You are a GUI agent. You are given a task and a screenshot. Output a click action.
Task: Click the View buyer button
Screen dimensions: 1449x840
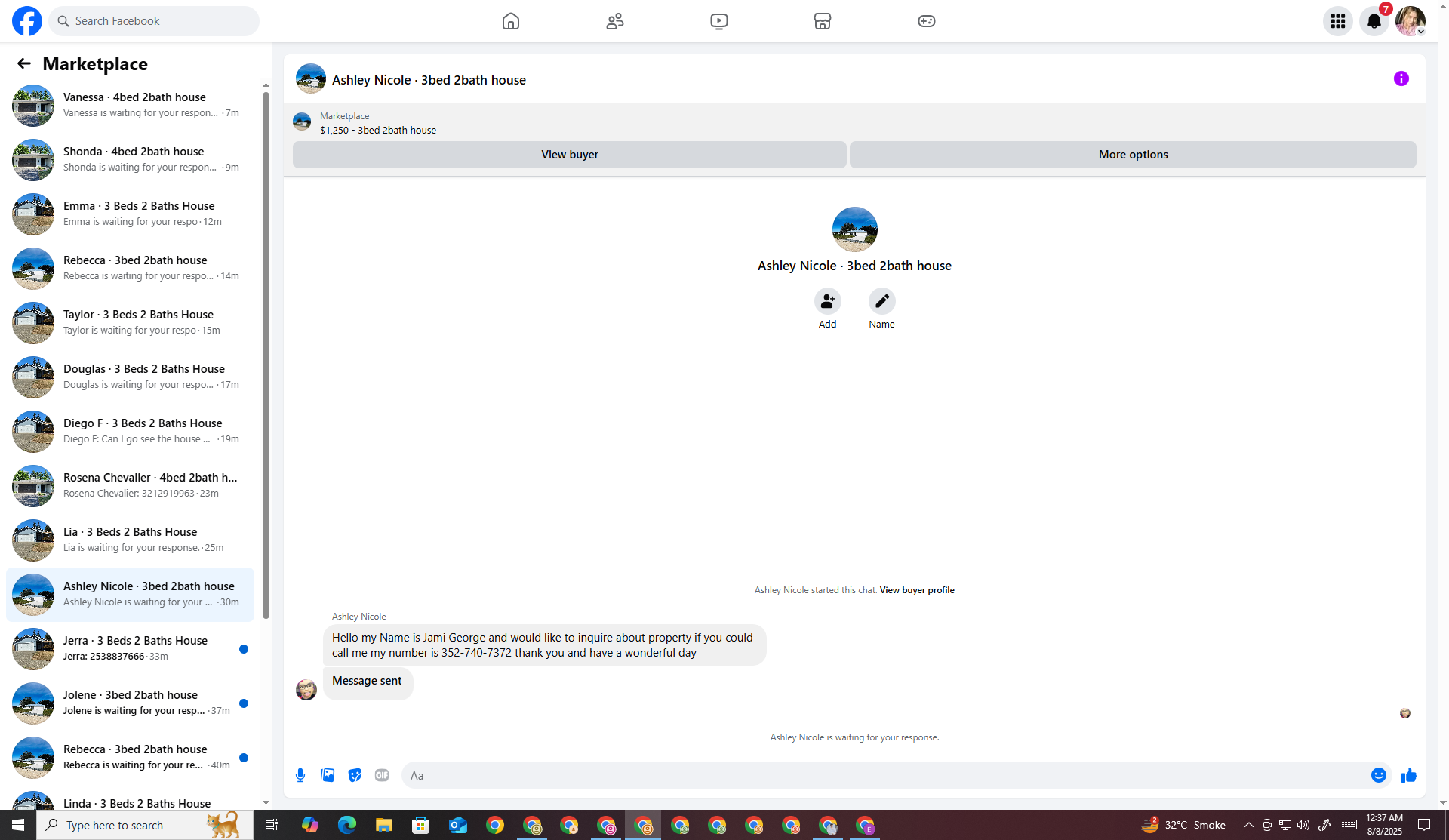[x=569, y=155]
